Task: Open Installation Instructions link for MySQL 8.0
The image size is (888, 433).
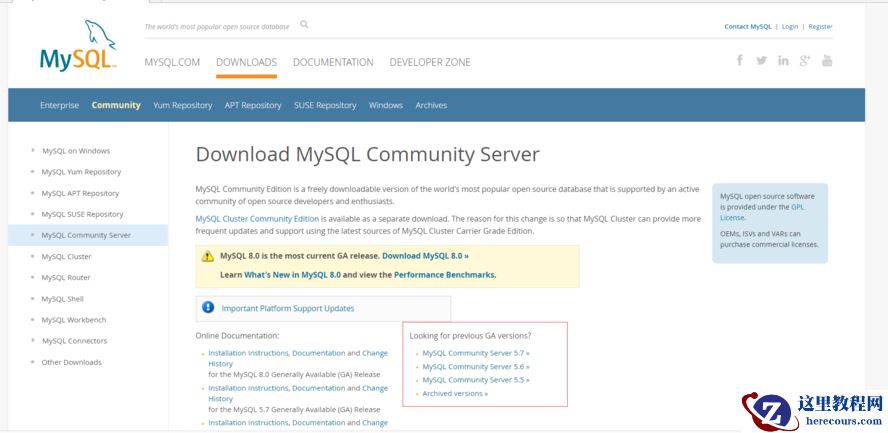Action: pyautogui.click(x=249, y=353)
